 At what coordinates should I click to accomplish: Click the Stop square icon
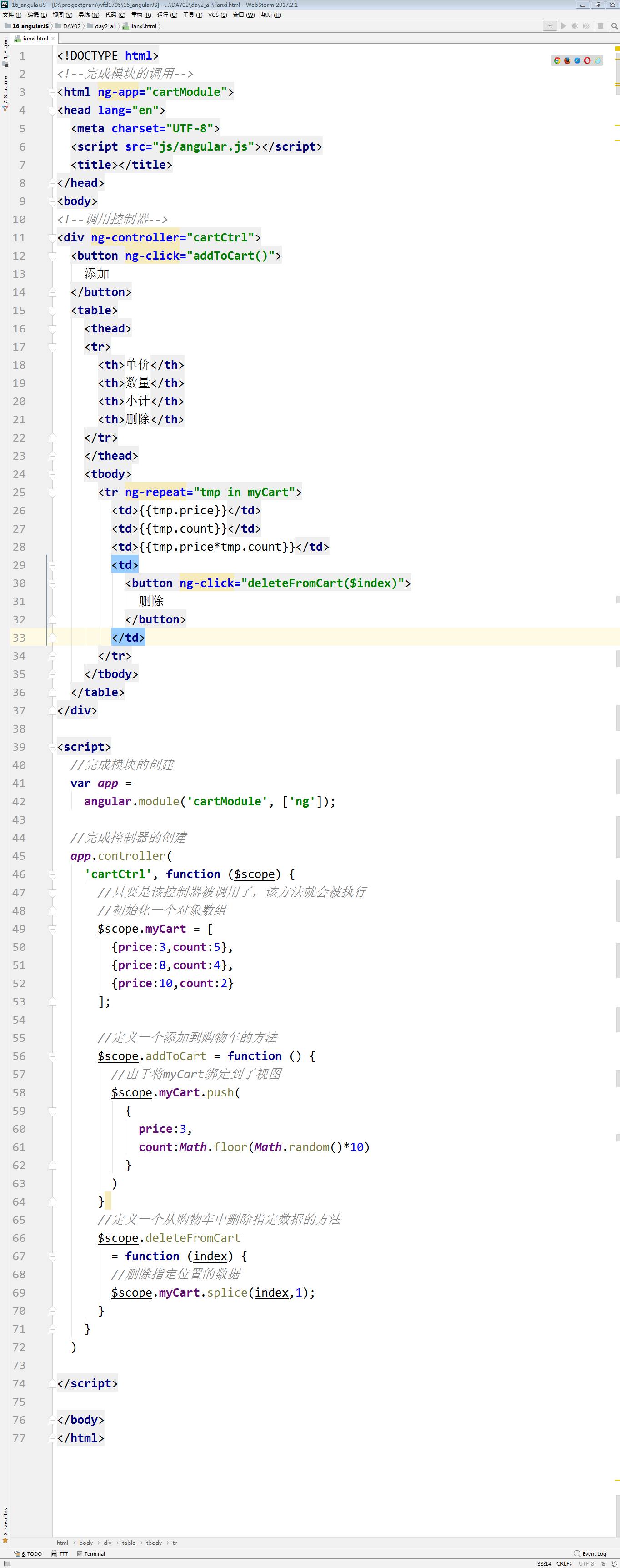tap(600, 26)
